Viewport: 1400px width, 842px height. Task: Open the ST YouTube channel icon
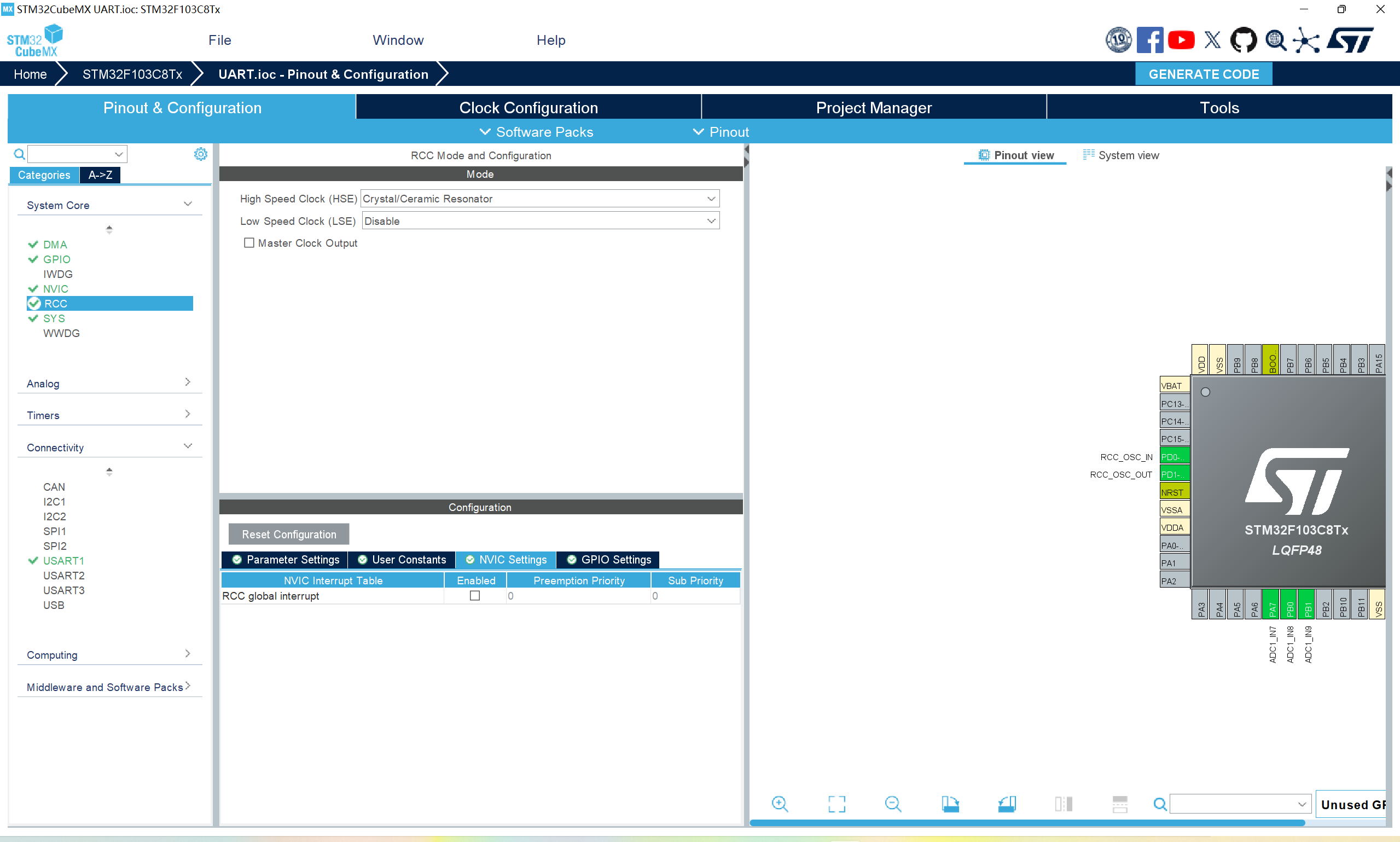(x=1181, y=40)
